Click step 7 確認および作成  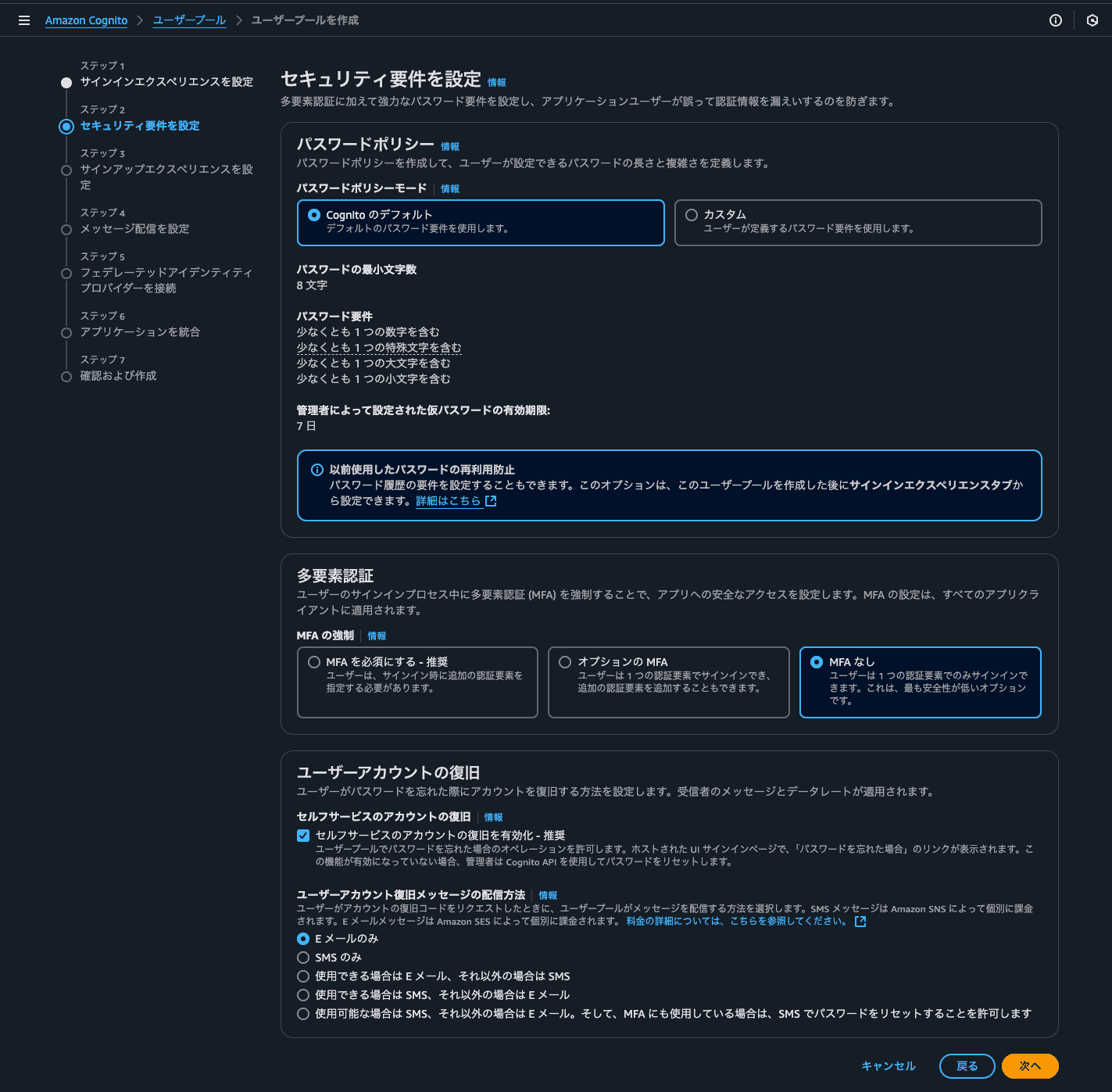tap(118, 376)
